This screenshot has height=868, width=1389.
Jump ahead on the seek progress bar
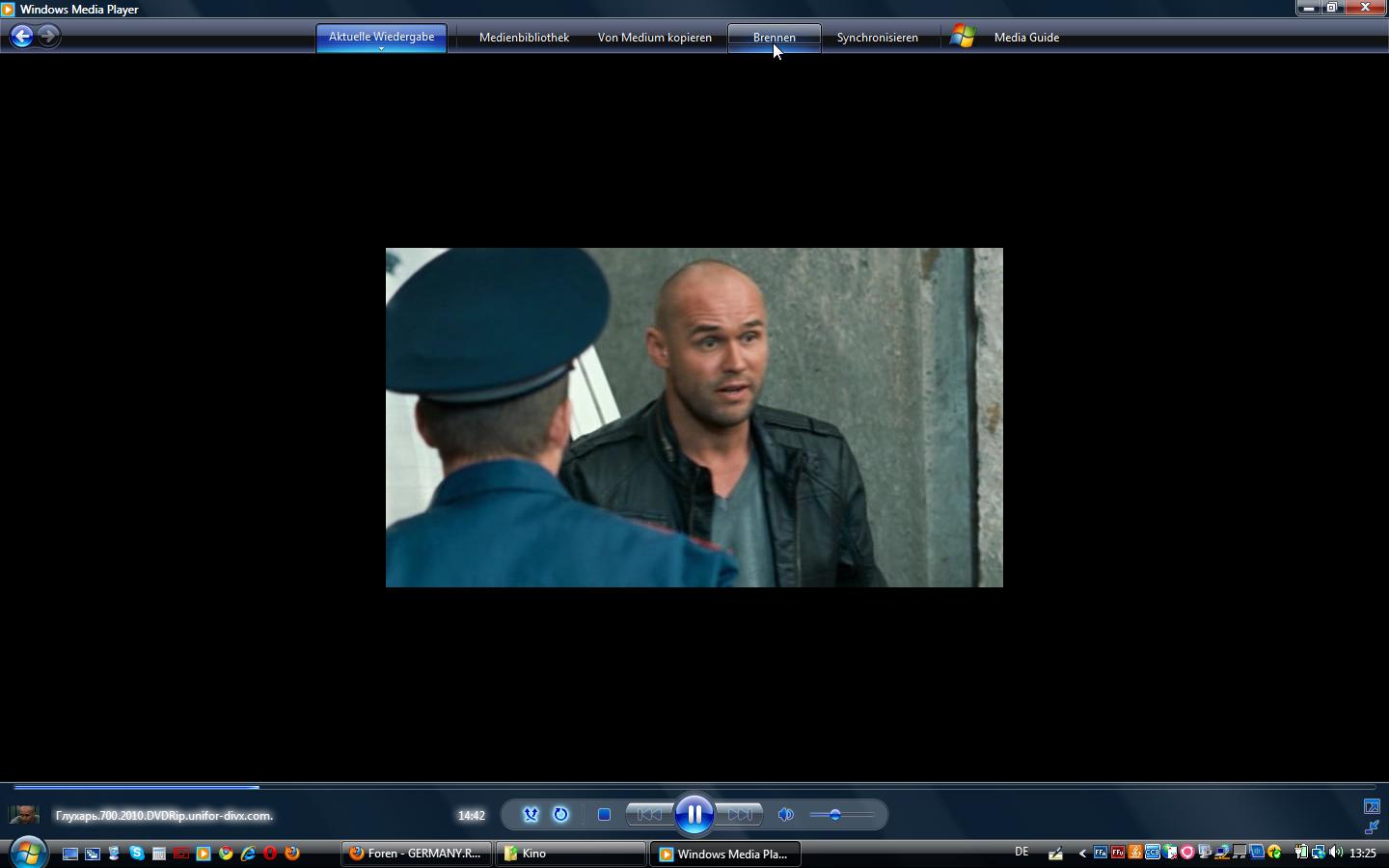(x=694, y=787)
